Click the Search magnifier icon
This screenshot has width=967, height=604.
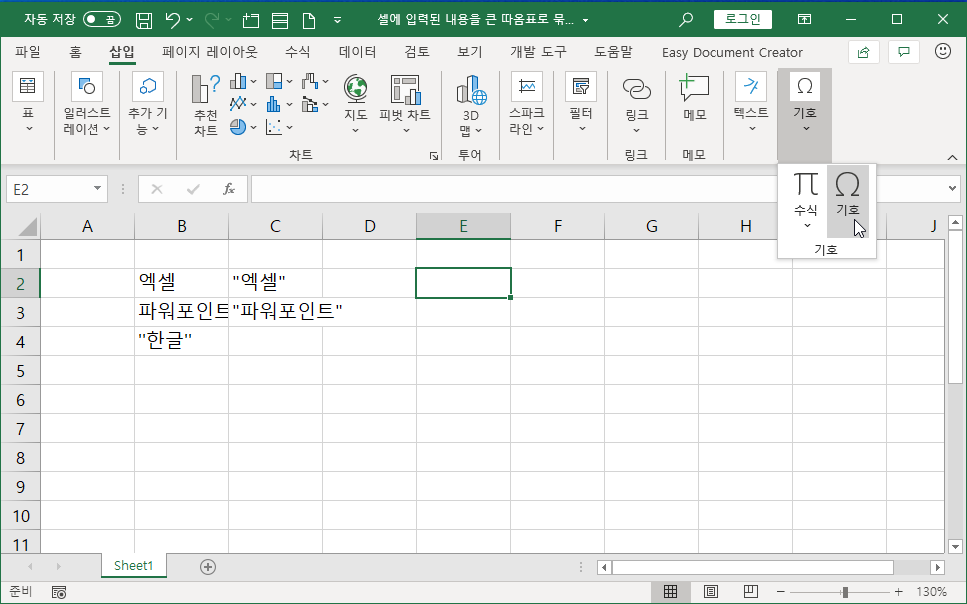685,20
